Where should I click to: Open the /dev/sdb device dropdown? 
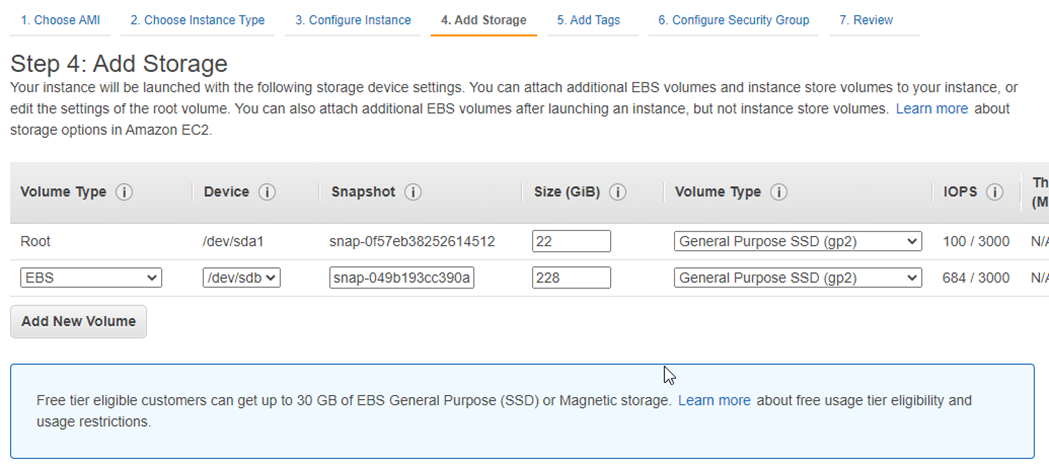241,278
